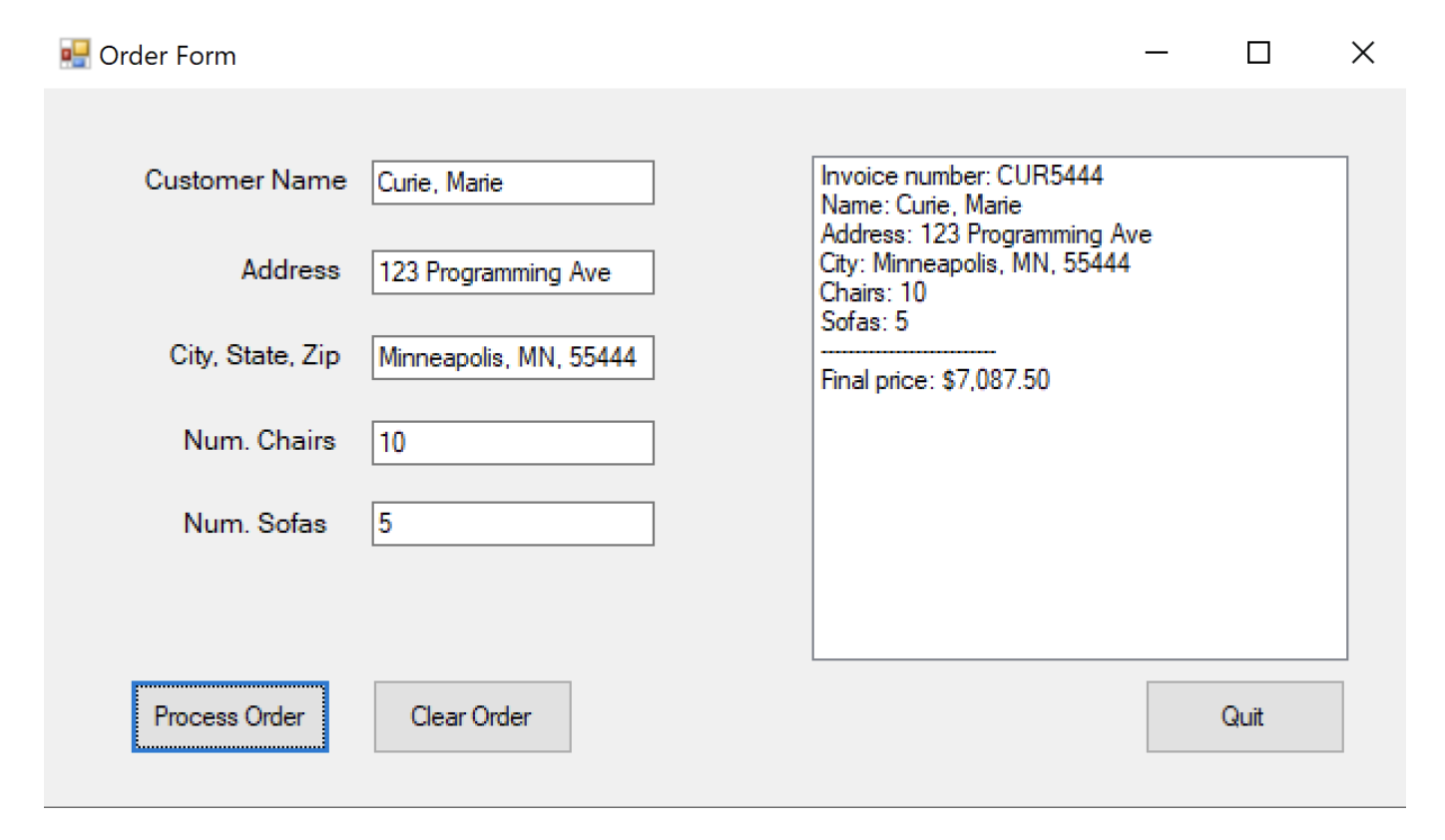Click the Process Order button
Image resolution: width=1445 pixels, height=840 pixels.
pos(230,716)
